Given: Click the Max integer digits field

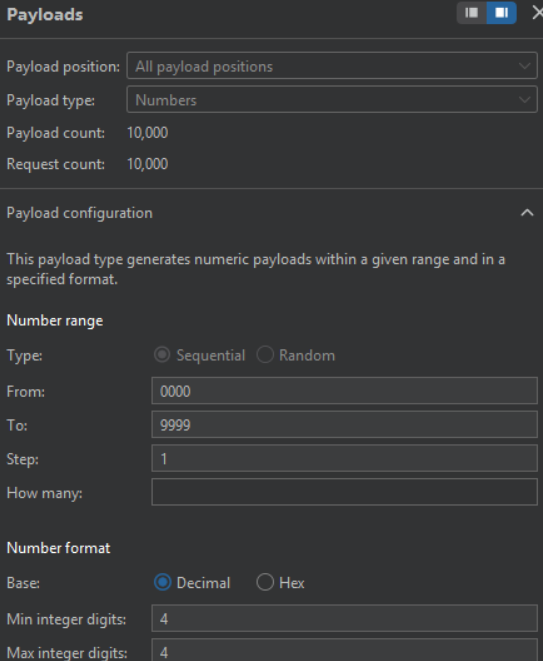Looking at the screenshot, I should [344, 650].
